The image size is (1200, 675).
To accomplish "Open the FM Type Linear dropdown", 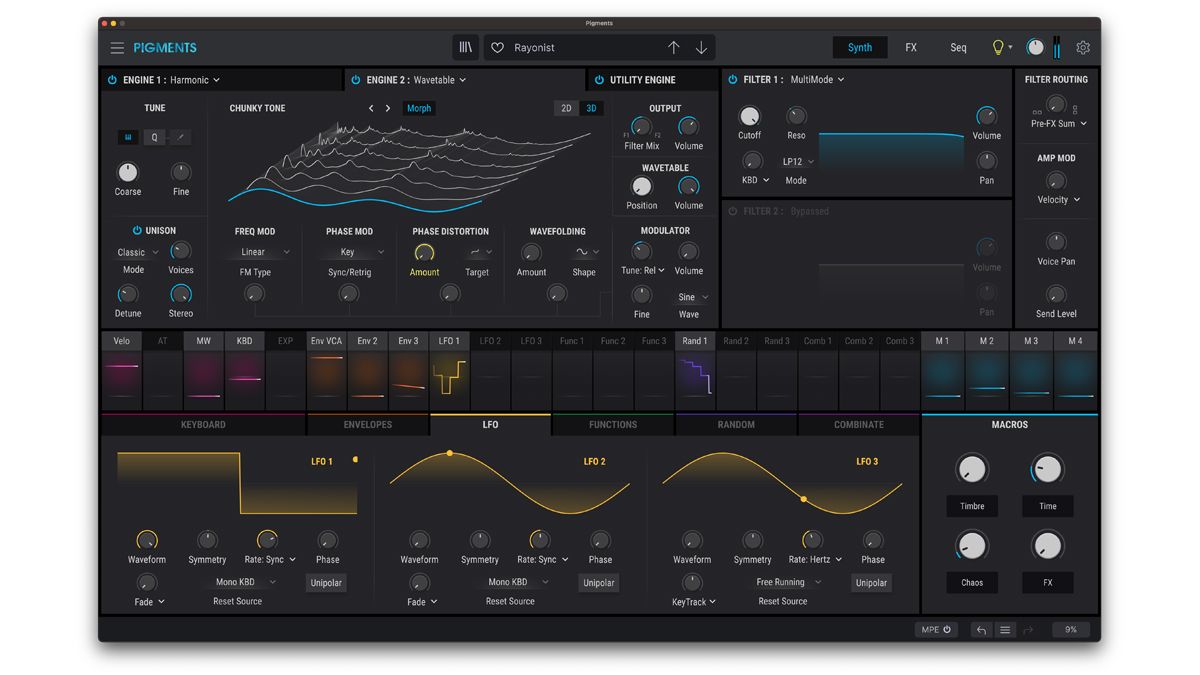I will (x=265, y=252).
